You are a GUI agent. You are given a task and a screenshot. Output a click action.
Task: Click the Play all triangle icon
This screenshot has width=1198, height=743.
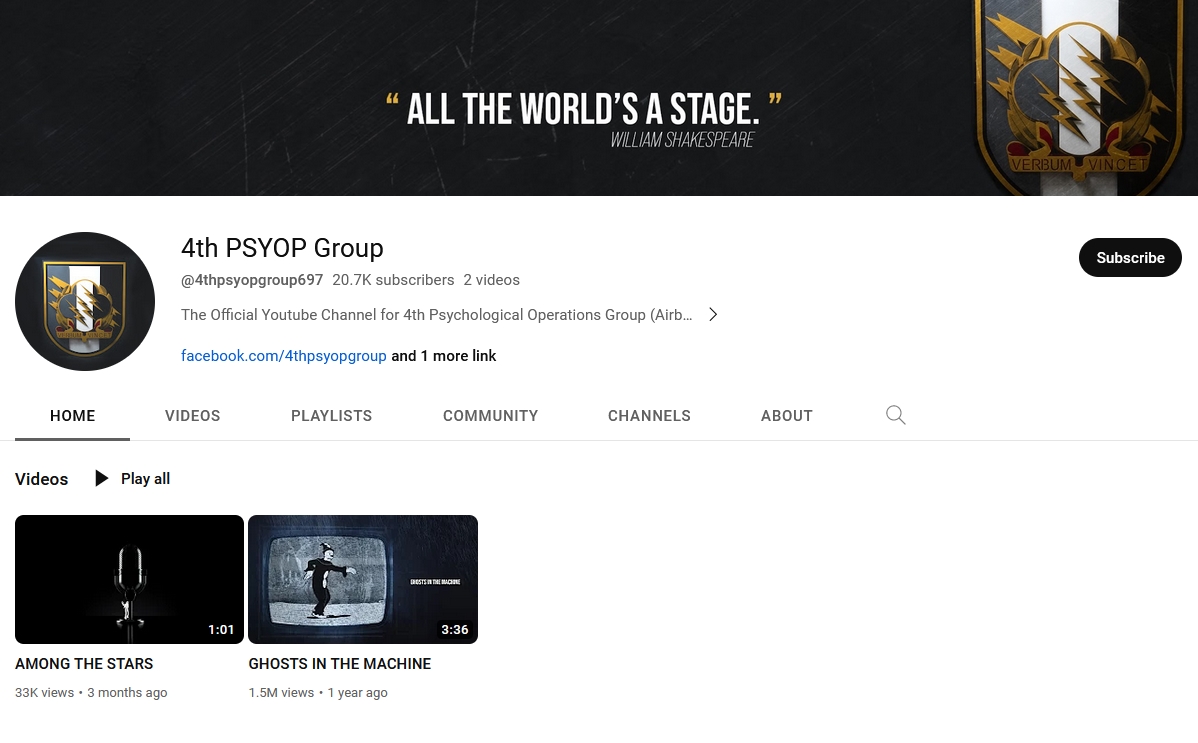pos(101,479)
